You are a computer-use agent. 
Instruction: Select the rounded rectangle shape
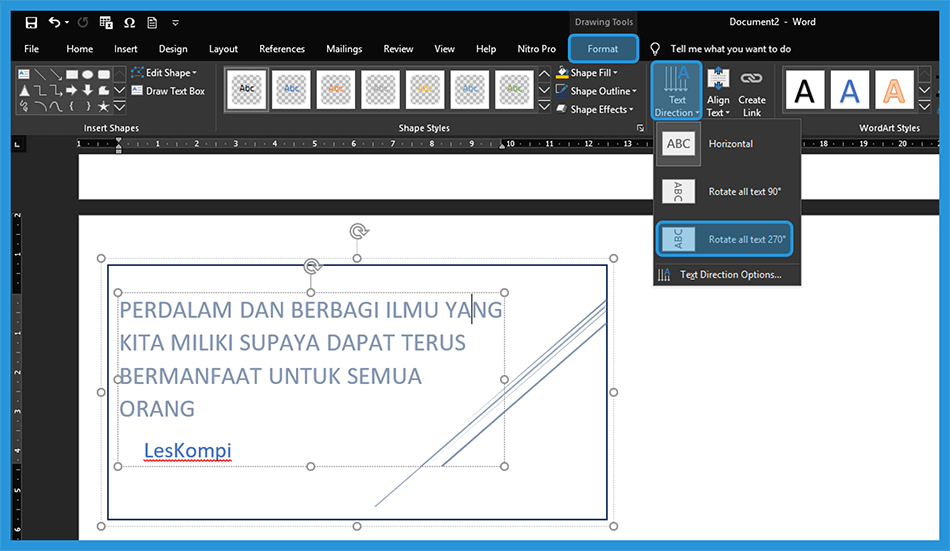pos(104,74)
